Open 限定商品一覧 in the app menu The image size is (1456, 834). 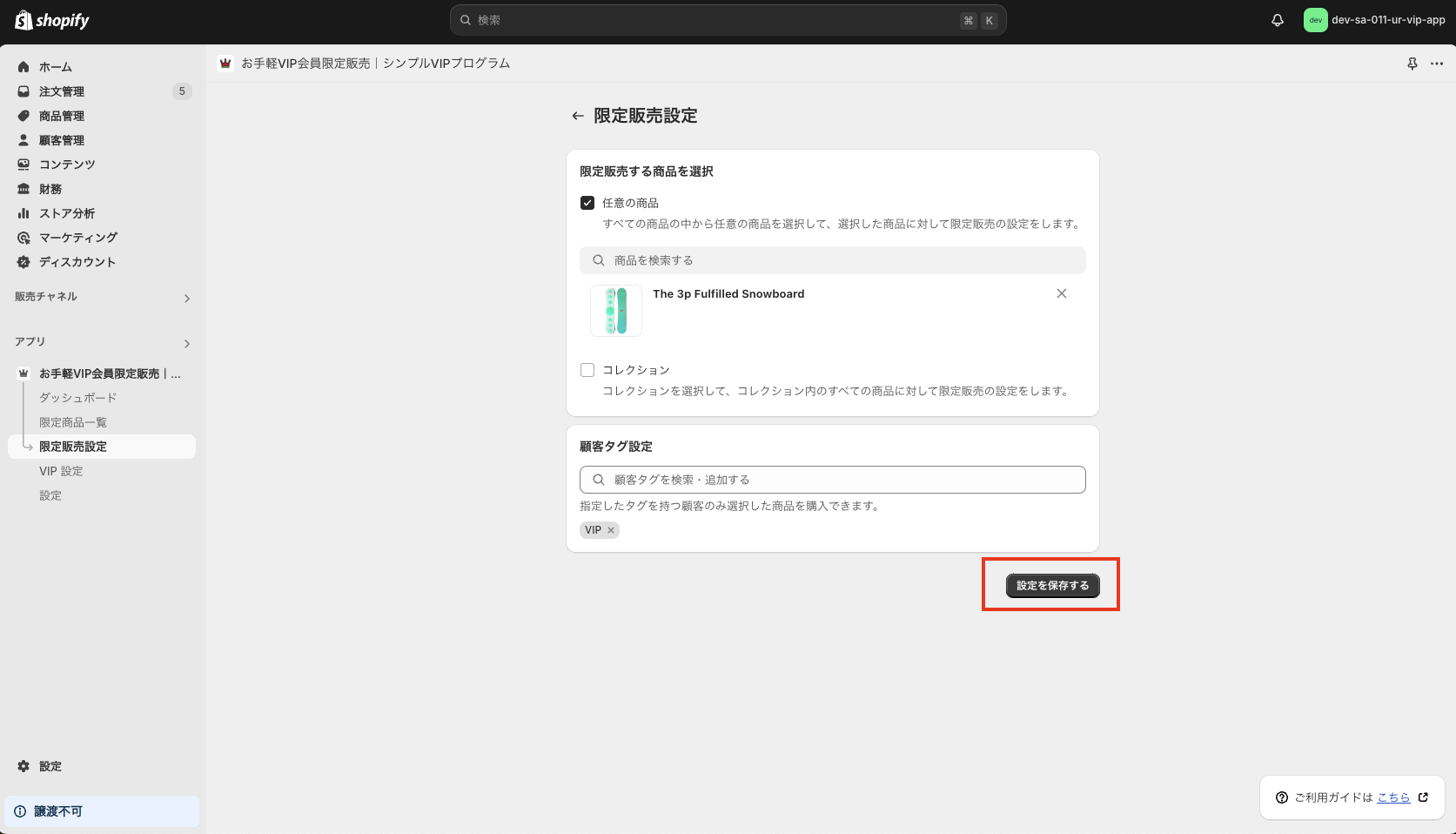[x=73, y=421]
